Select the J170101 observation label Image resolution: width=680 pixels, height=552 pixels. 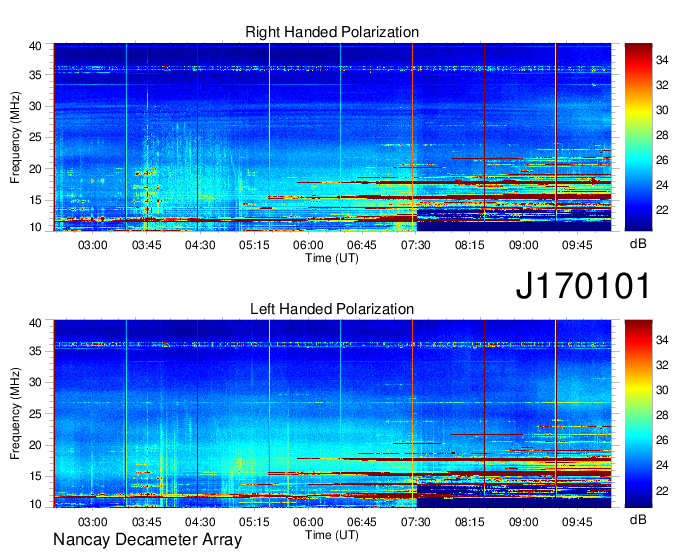click(x=583, y=286)
